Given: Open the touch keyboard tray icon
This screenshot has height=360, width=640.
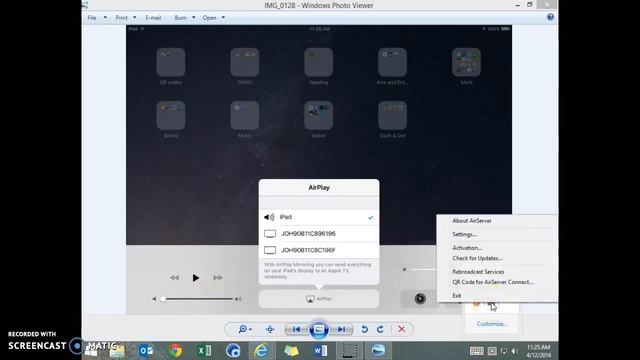Looking at the screenshot, I should [x=476, y=351].
